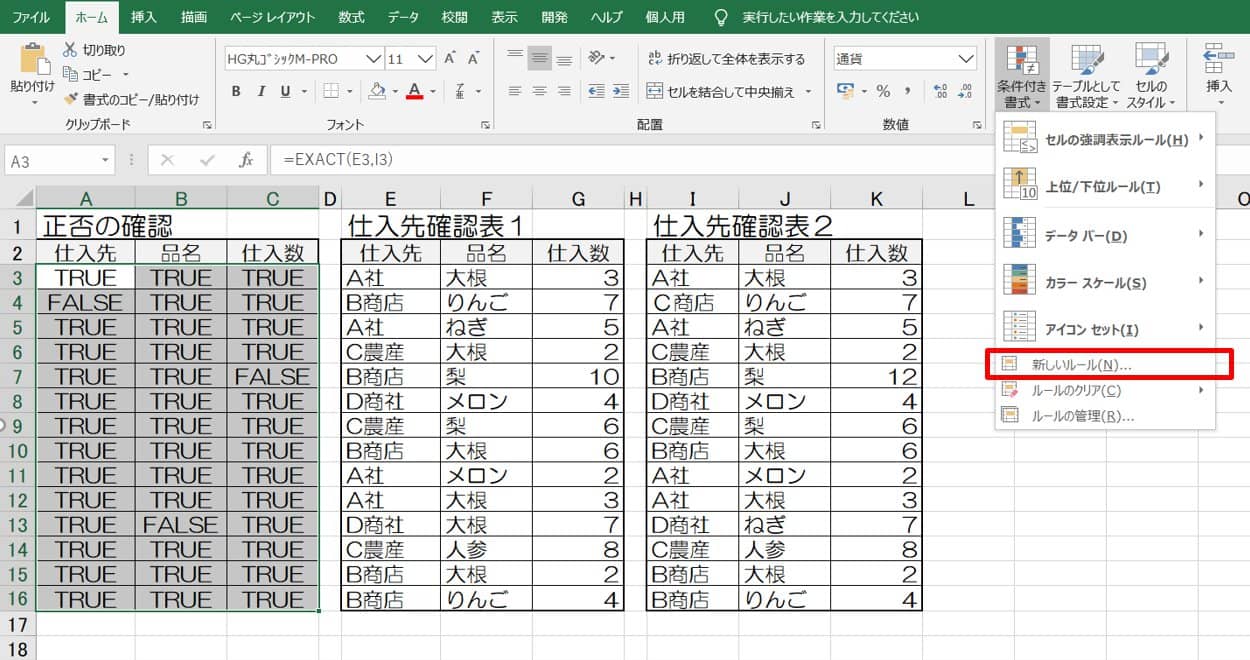Toggle align text left

click(515, 91)
